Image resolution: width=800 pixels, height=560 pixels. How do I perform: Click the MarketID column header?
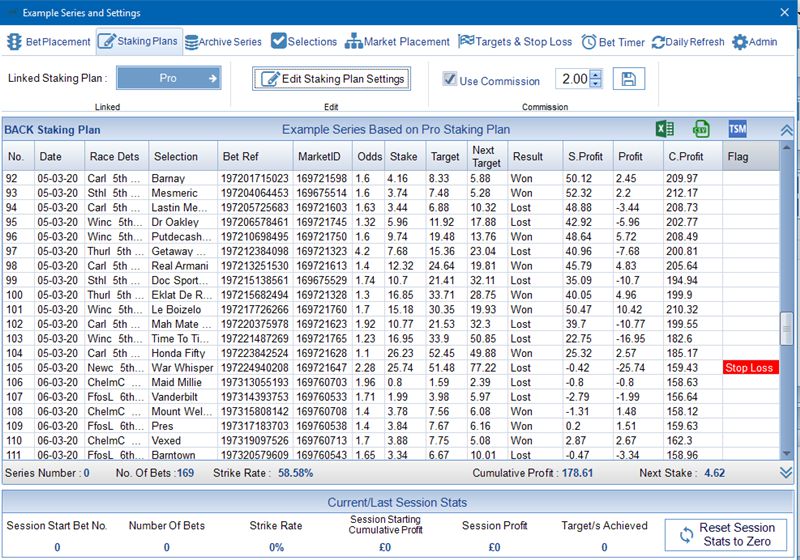[322, 156]
